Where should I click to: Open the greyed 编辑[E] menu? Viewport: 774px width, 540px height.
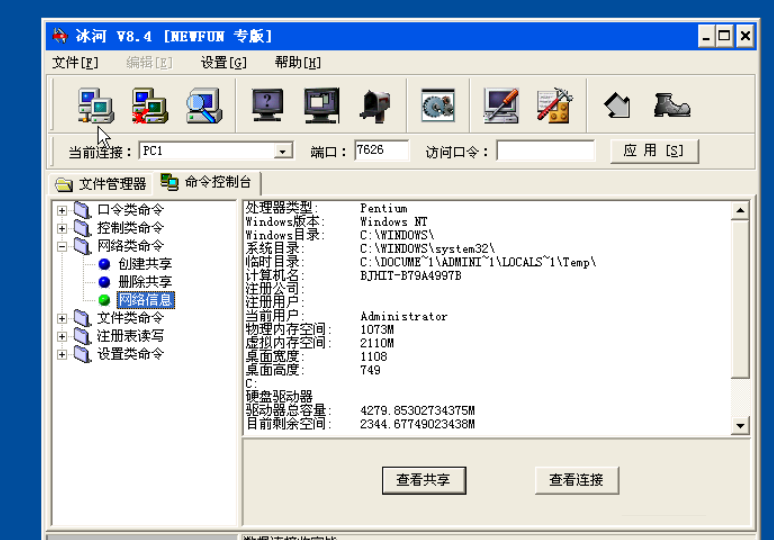[x=149, y=63]
